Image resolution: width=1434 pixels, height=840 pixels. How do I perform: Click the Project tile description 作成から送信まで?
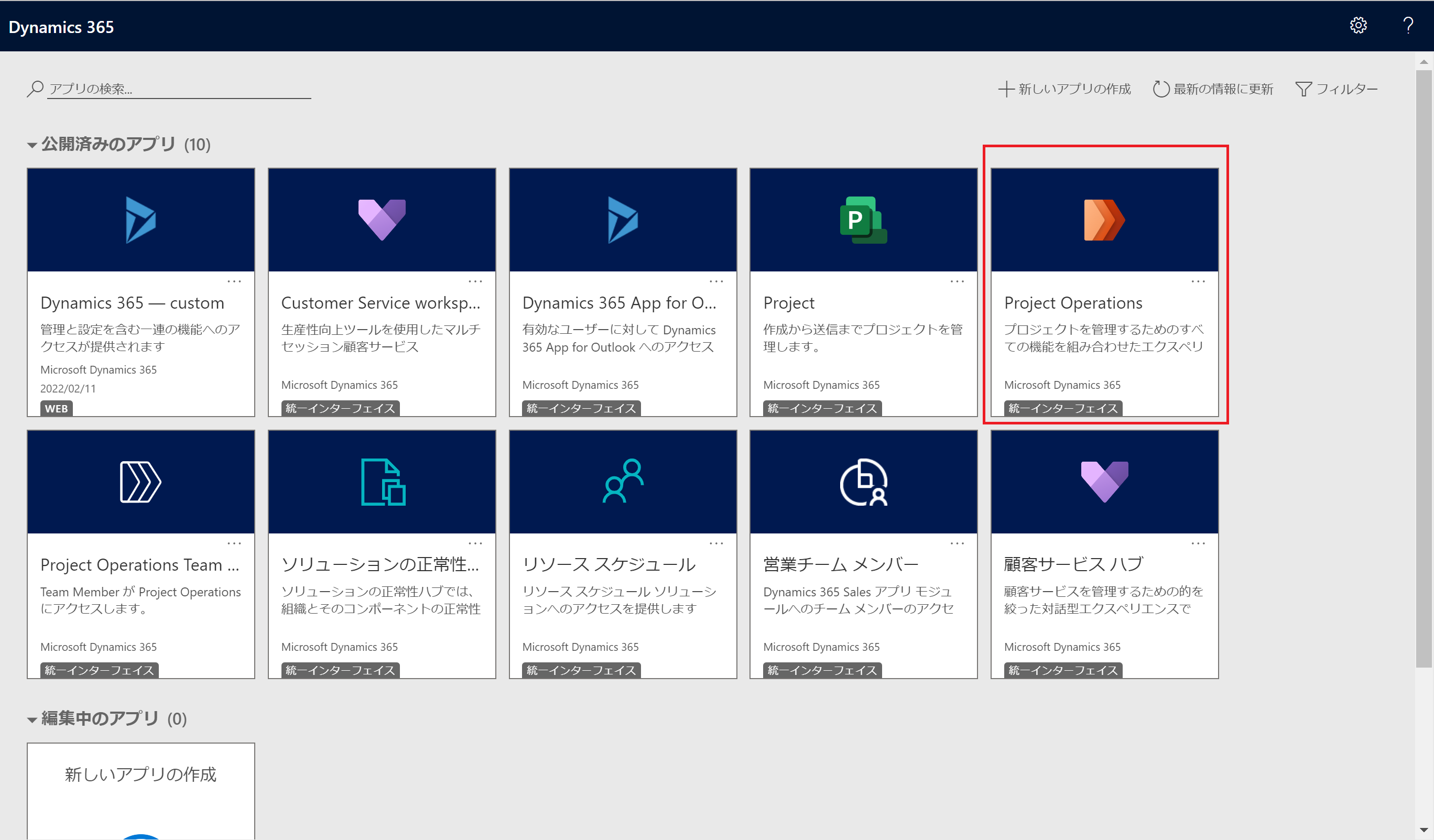click(x=863, y=338)
